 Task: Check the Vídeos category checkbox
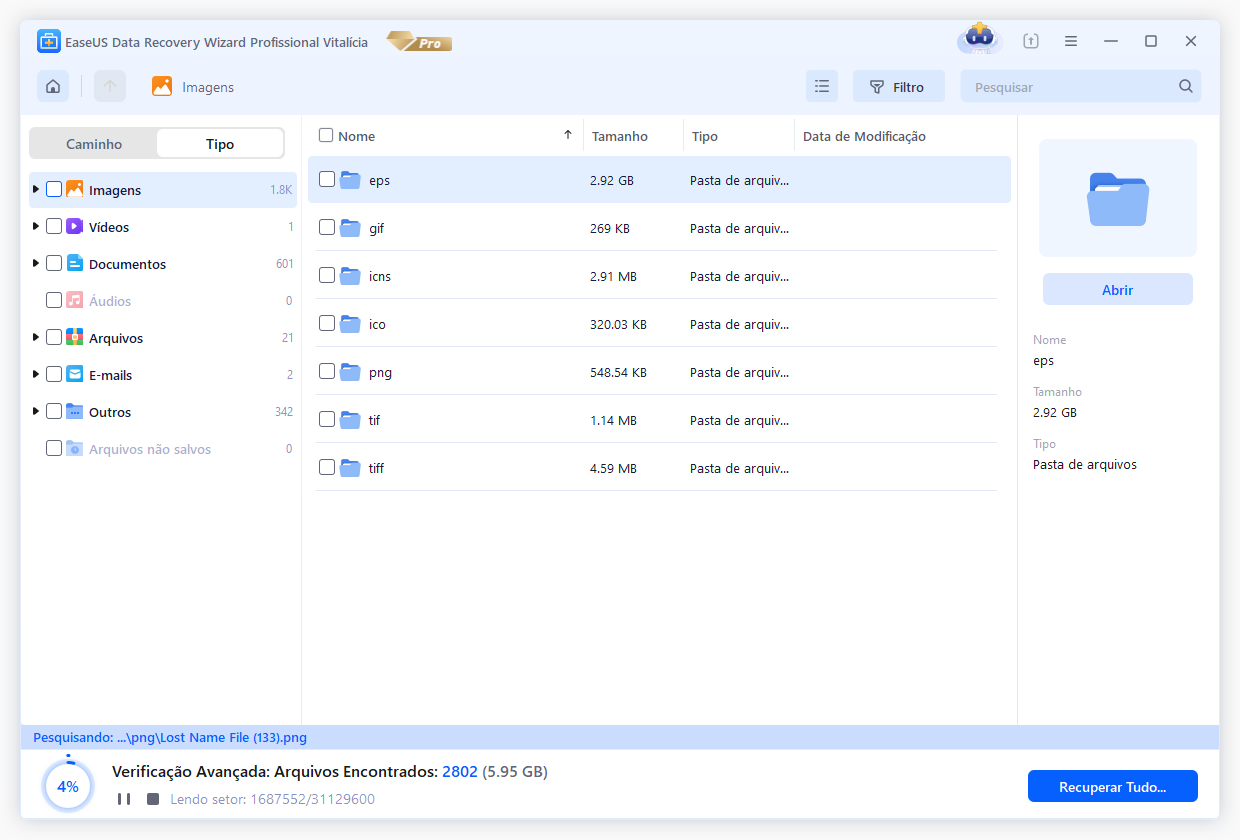tap(54, 226)
